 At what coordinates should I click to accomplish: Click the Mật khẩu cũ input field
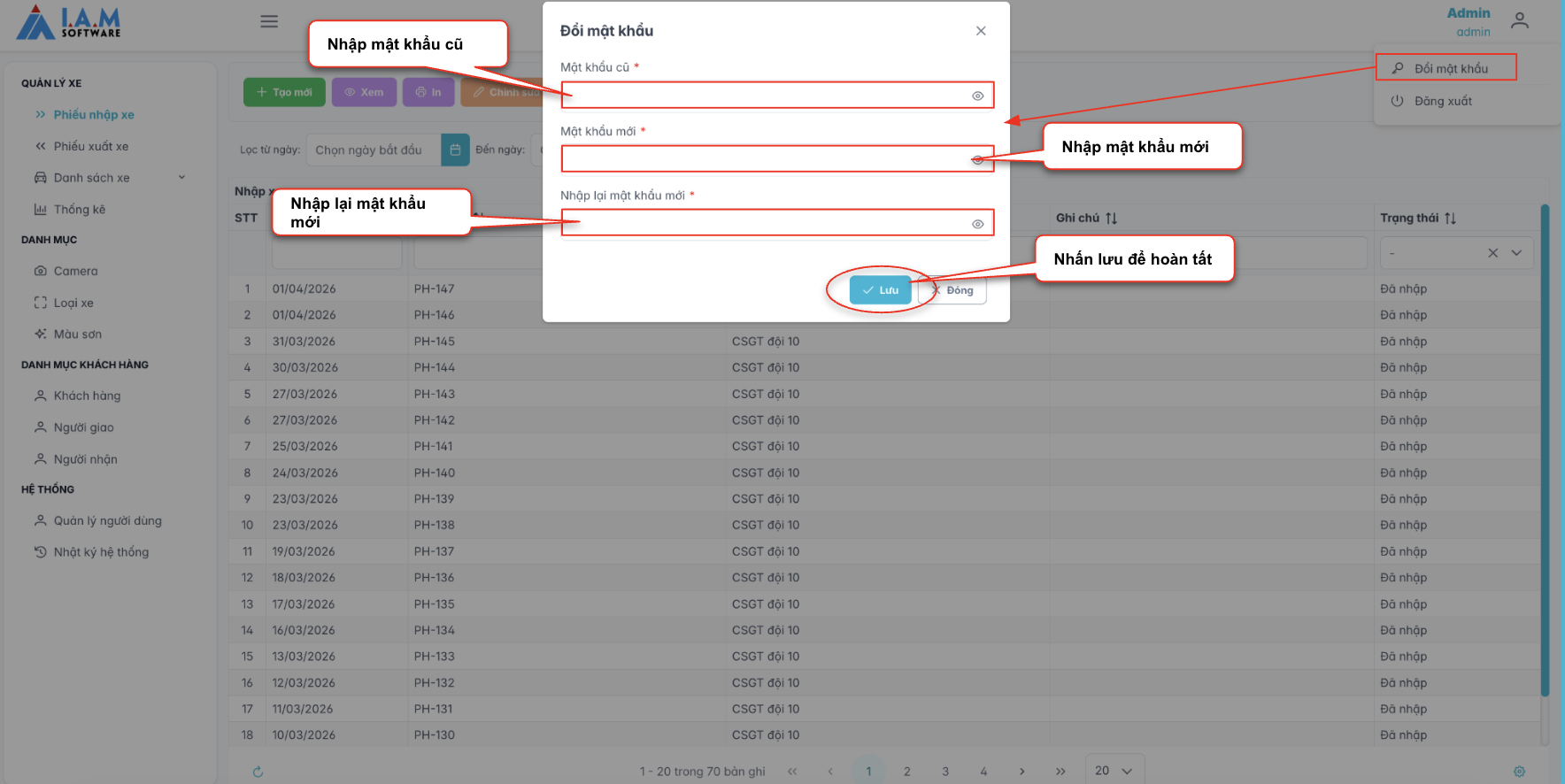tap(766, 96)
